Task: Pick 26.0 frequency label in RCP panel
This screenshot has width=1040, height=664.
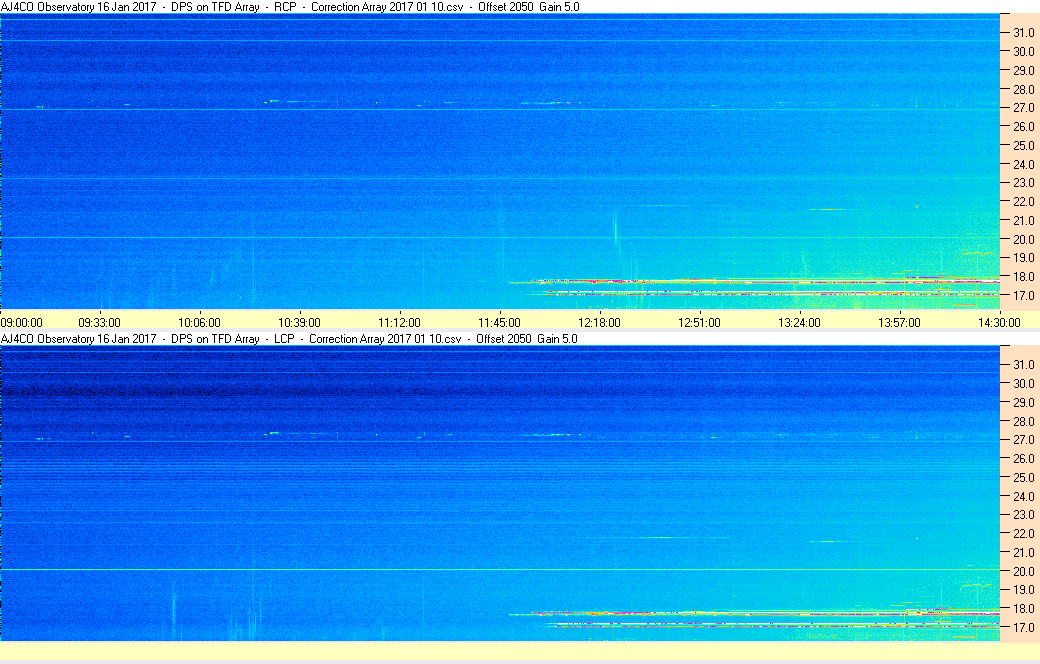Action: point(1023,127)
